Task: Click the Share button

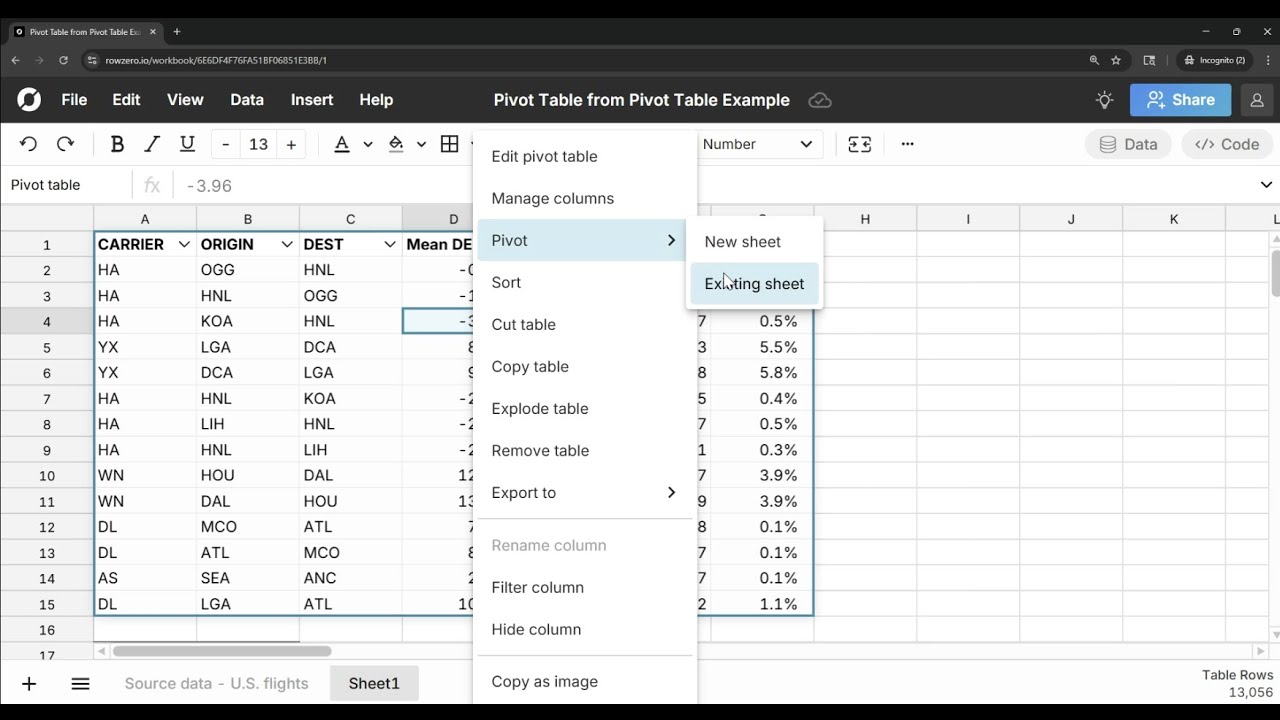Action: (x=1180, y=100)
